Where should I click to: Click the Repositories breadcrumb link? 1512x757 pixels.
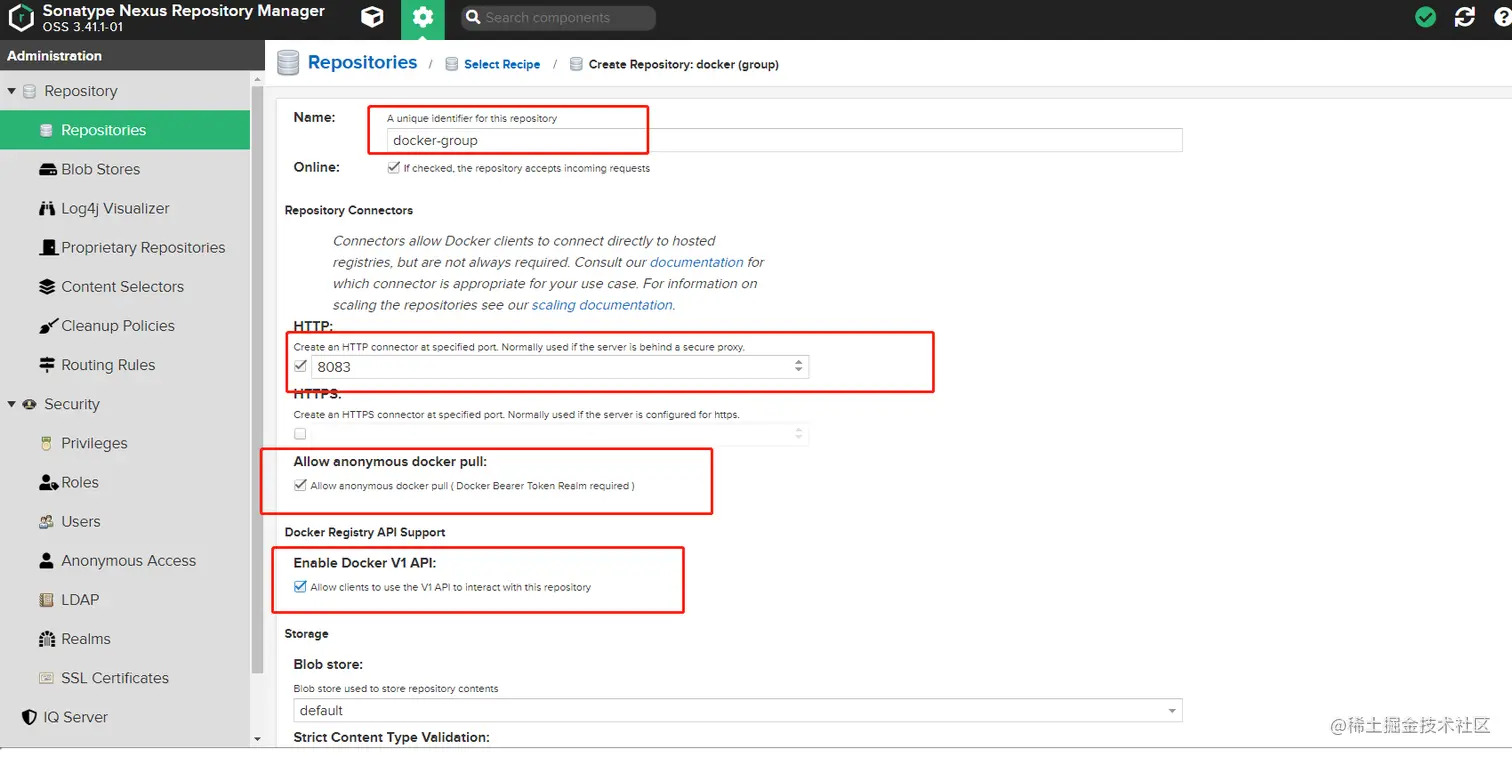(x=362, y=62)
